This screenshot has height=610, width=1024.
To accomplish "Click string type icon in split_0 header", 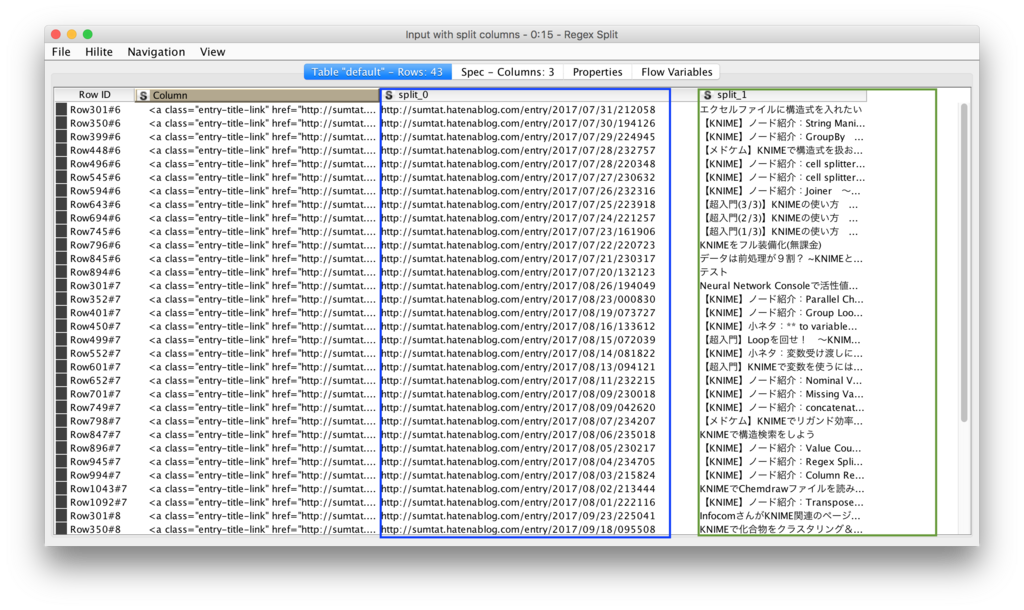I will 389,95.
